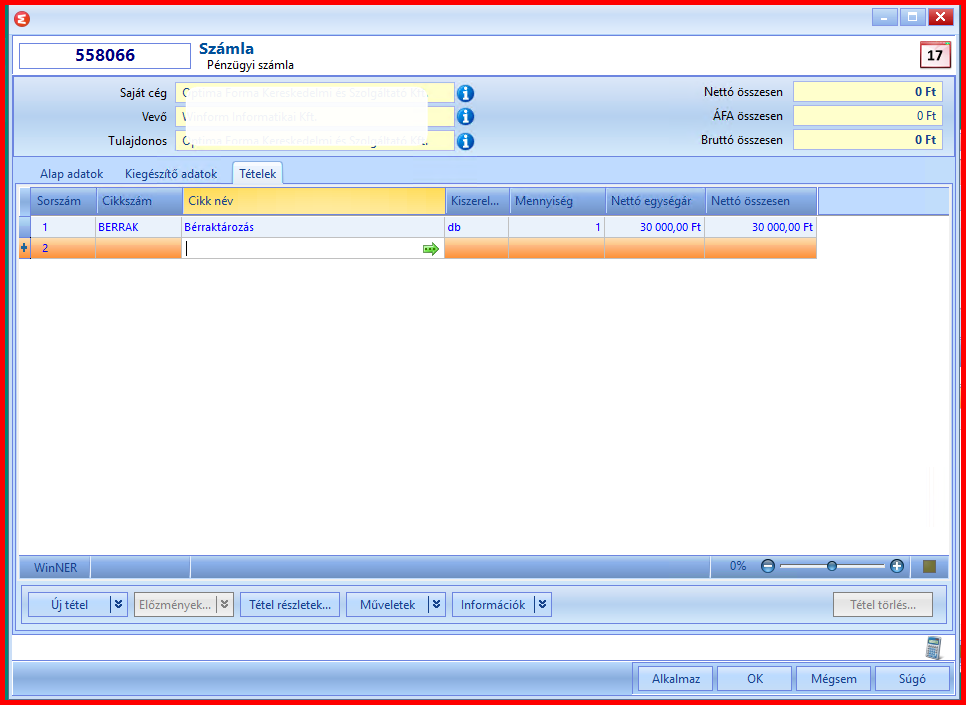Select the BERRAK cell
The image size is (966, 705).
pos(139,227)
